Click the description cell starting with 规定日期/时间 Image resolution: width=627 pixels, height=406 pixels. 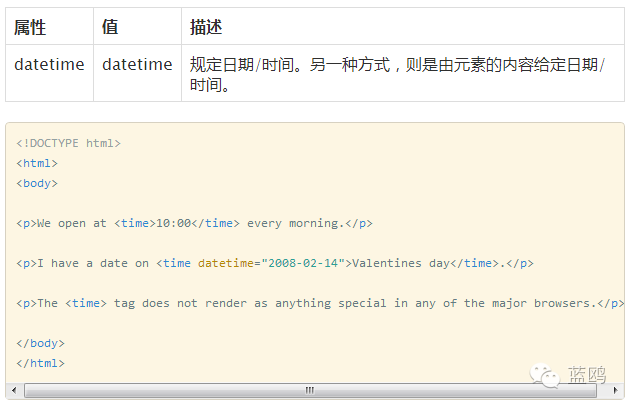click(x=403, y=73)
